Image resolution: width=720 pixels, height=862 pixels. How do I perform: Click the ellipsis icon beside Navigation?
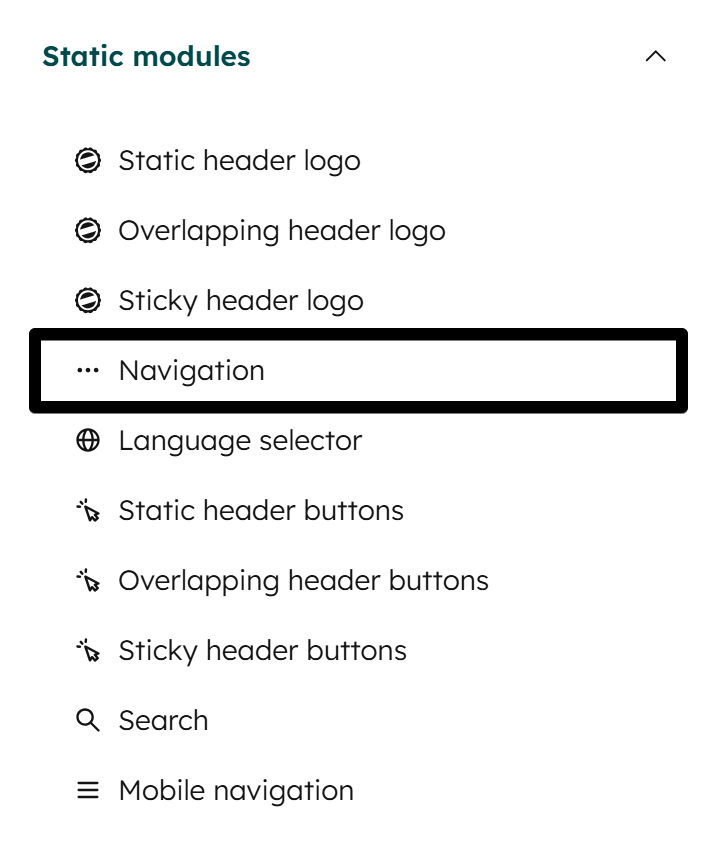pyautogui.click(x=89, y=370)
